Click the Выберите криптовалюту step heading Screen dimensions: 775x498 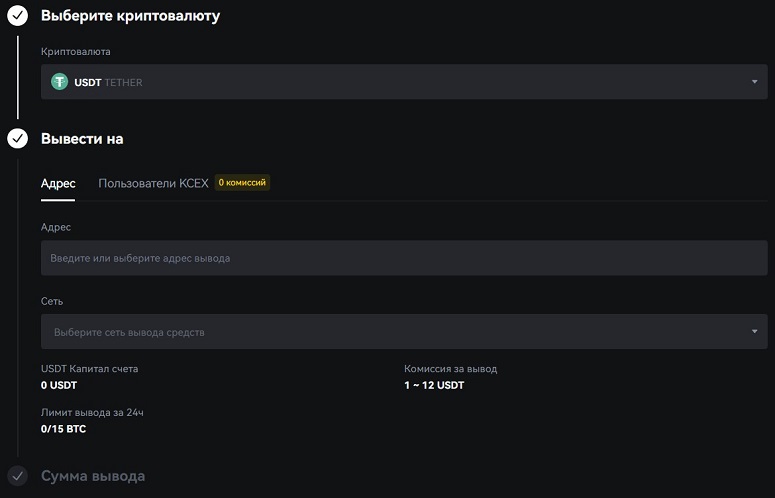(130, 16)
